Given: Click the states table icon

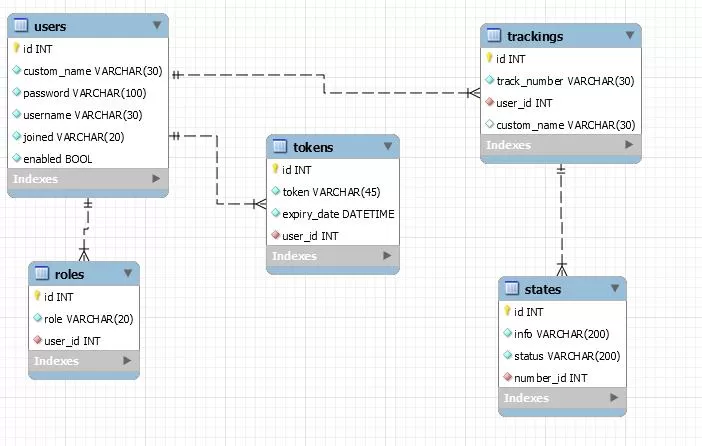Looking at the screenshot, I should [x=511, y=288].
